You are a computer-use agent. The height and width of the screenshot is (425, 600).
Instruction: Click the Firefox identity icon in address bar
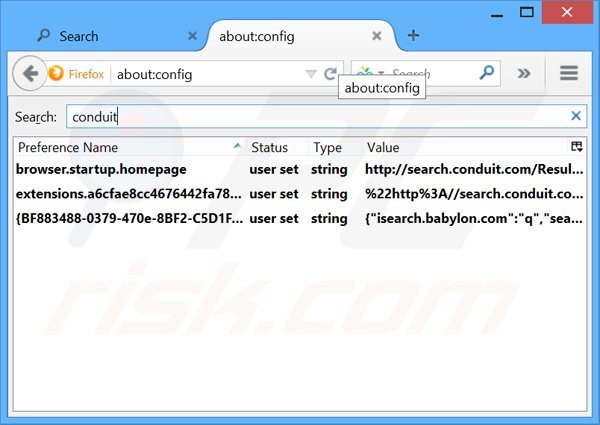pos(56,73)
